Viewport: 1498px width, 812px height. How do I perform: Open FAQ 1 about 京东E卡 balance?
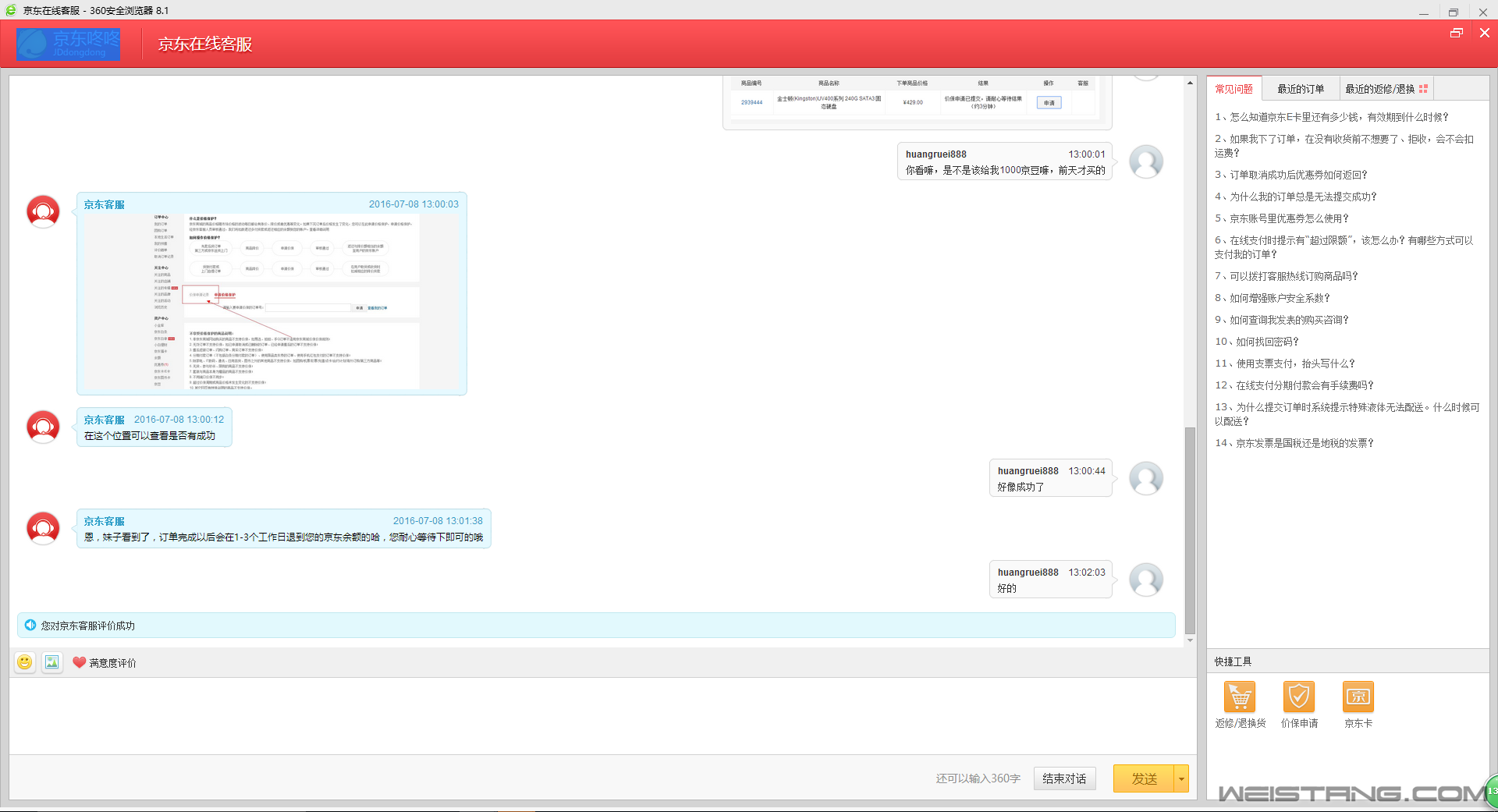[x=1331, y=117]
